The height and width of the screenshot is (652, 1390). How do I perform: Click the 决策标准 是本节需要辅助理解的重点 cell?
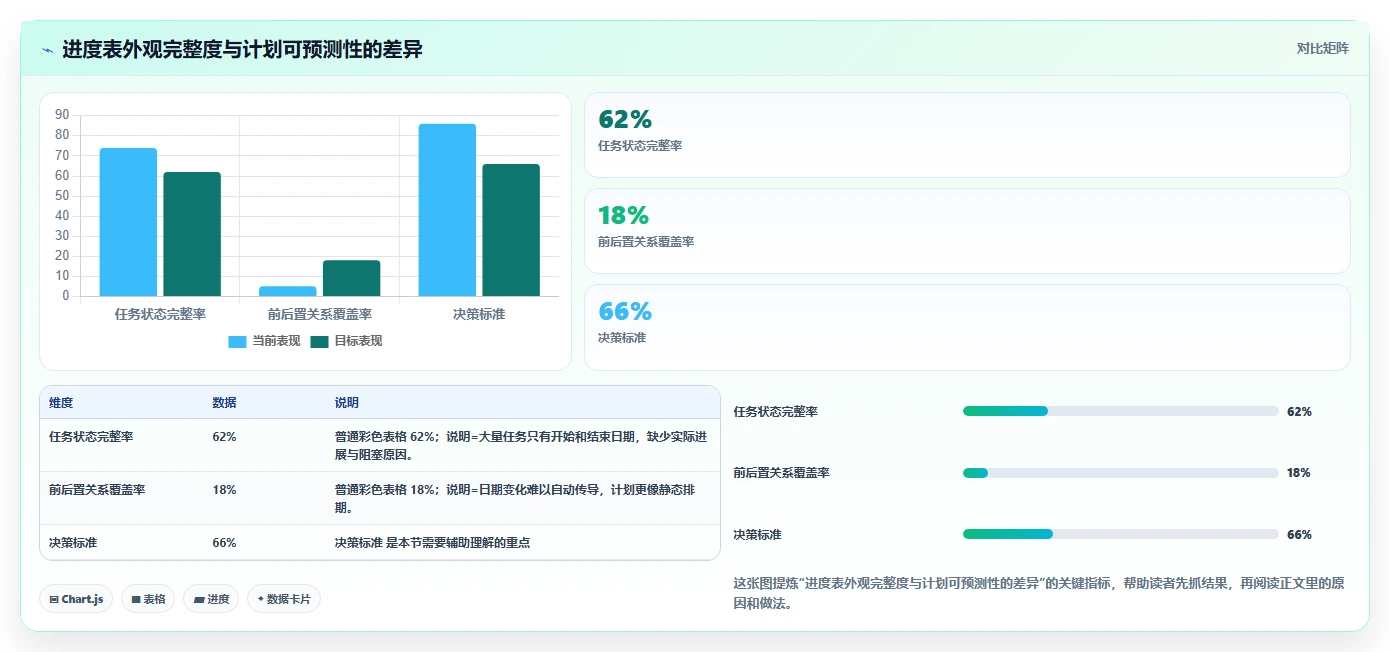[x=432, y=543]
